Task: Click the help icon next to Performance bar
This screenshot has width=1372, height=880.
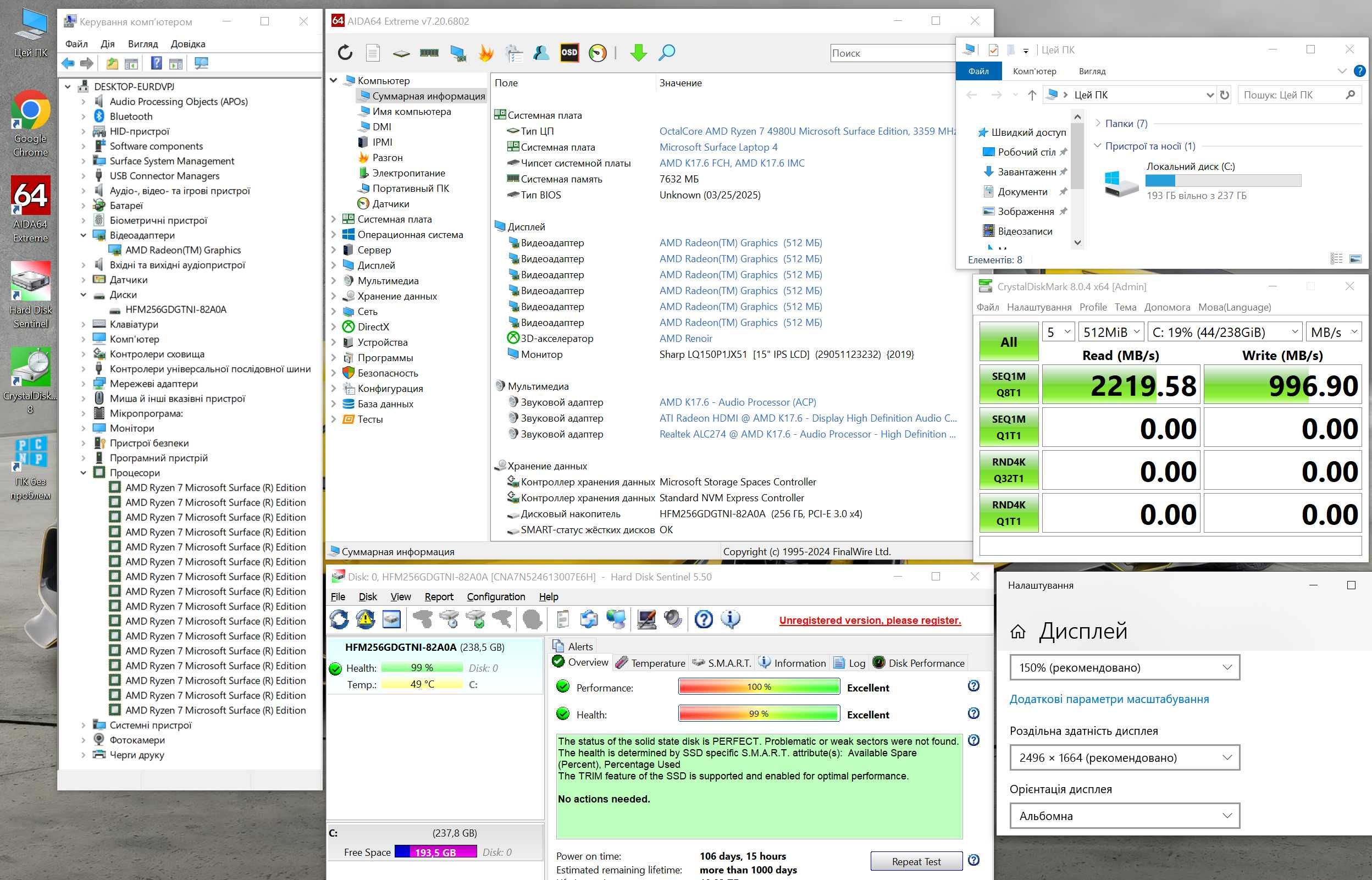Action: 973,686
